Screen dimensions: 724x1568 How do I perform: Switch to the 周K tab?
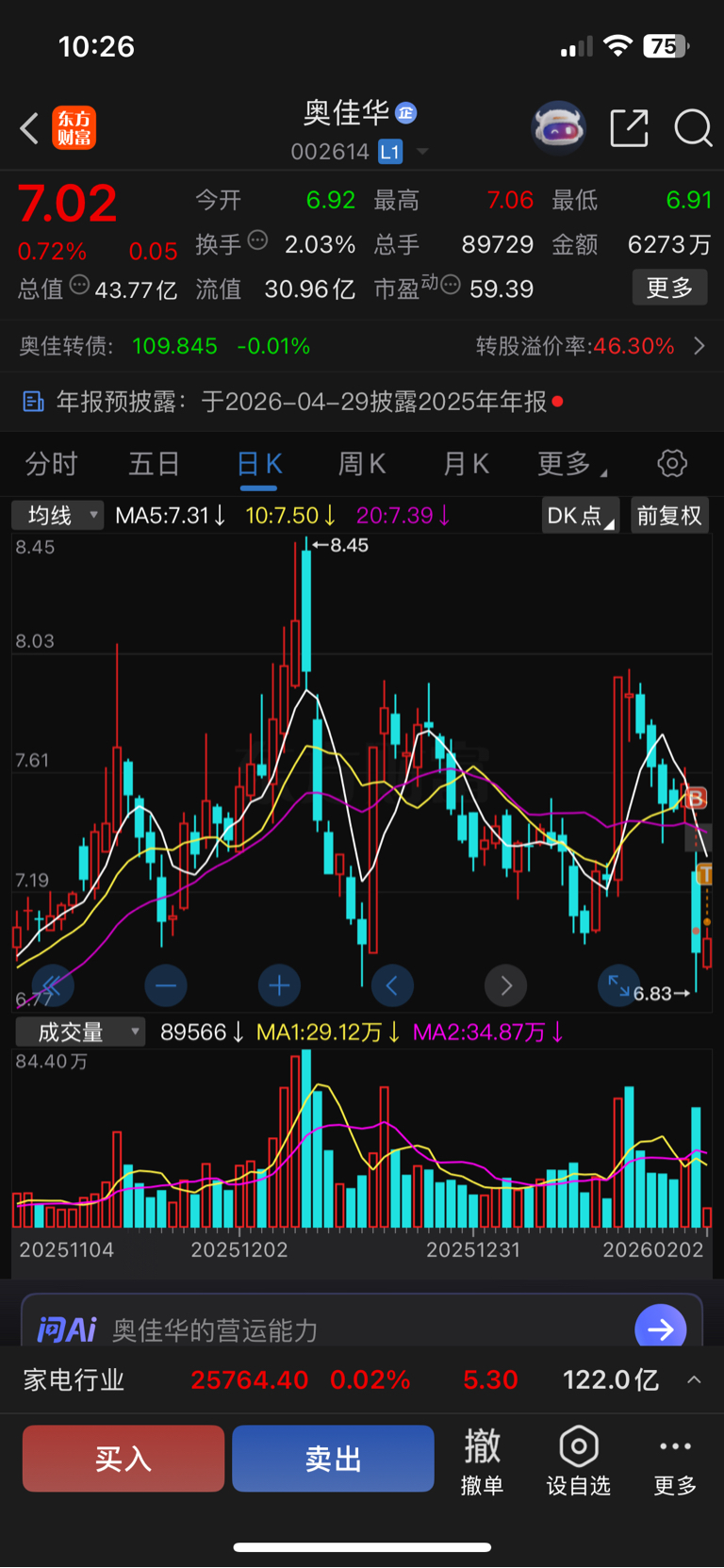(362, 464)
